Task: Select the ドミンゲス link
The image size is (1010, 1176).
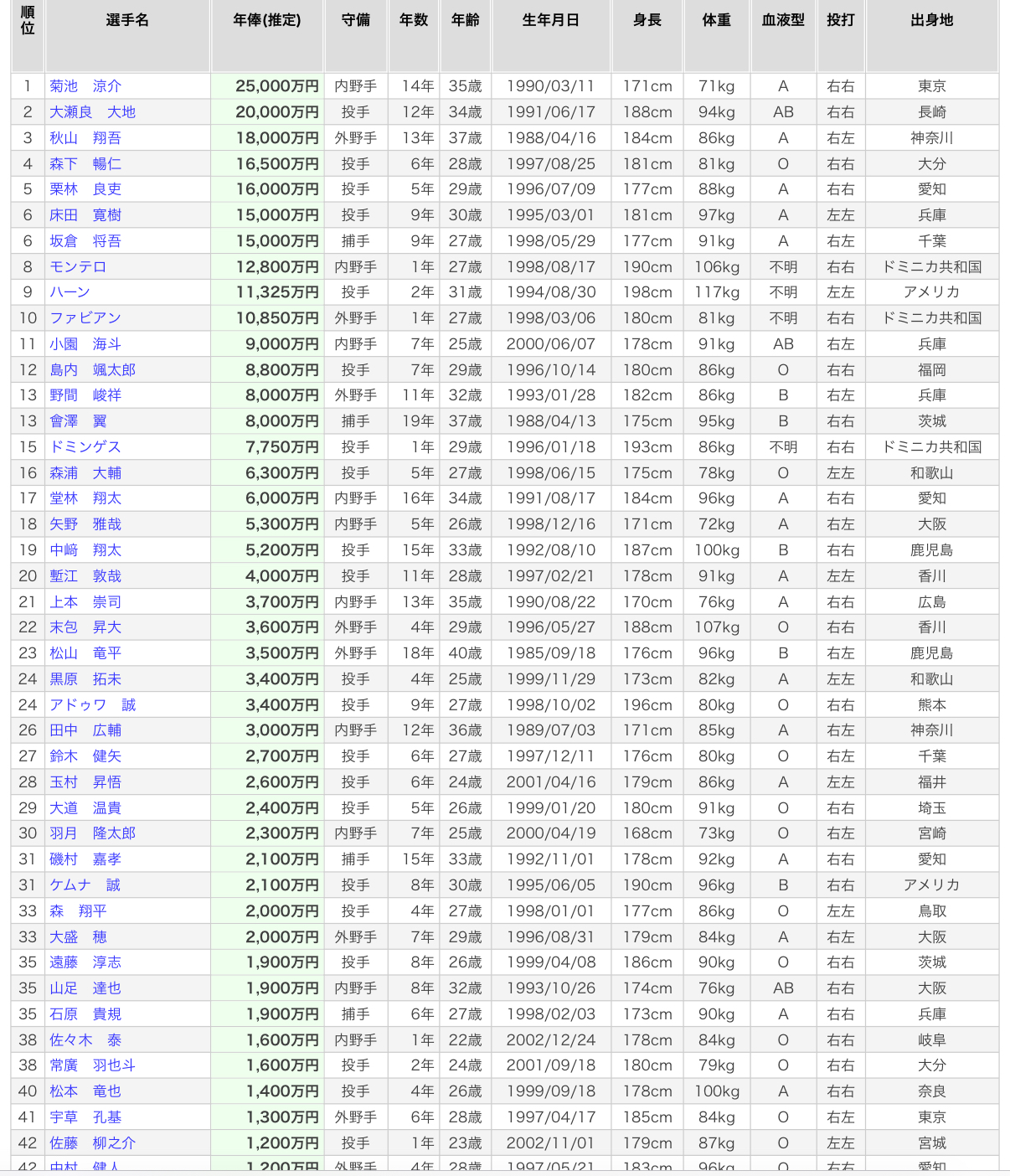Action: pos(85,447)
